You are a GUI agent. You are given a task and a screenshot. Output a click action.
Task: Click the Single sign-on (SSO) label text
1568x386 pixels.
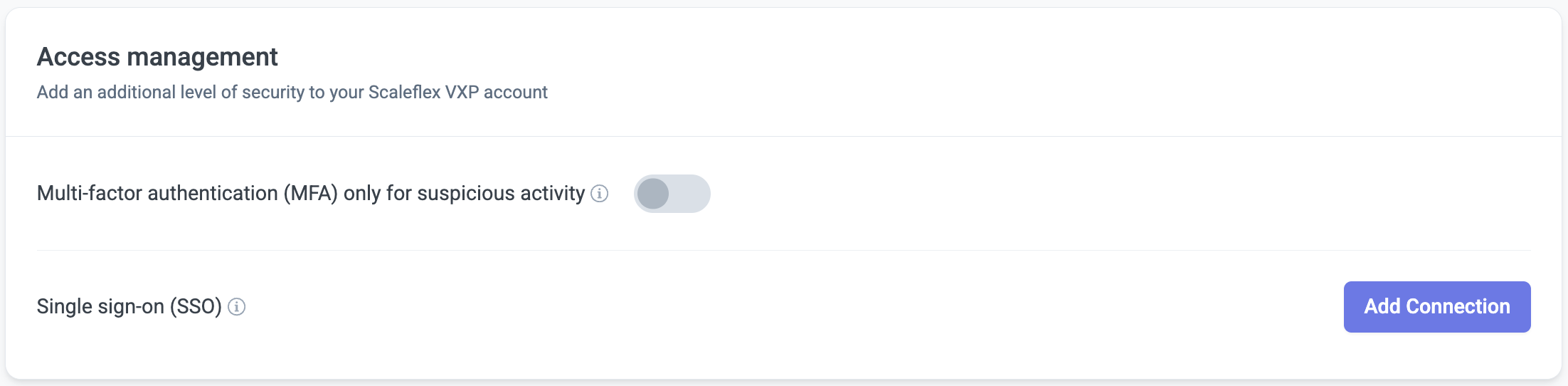[129, 307]
